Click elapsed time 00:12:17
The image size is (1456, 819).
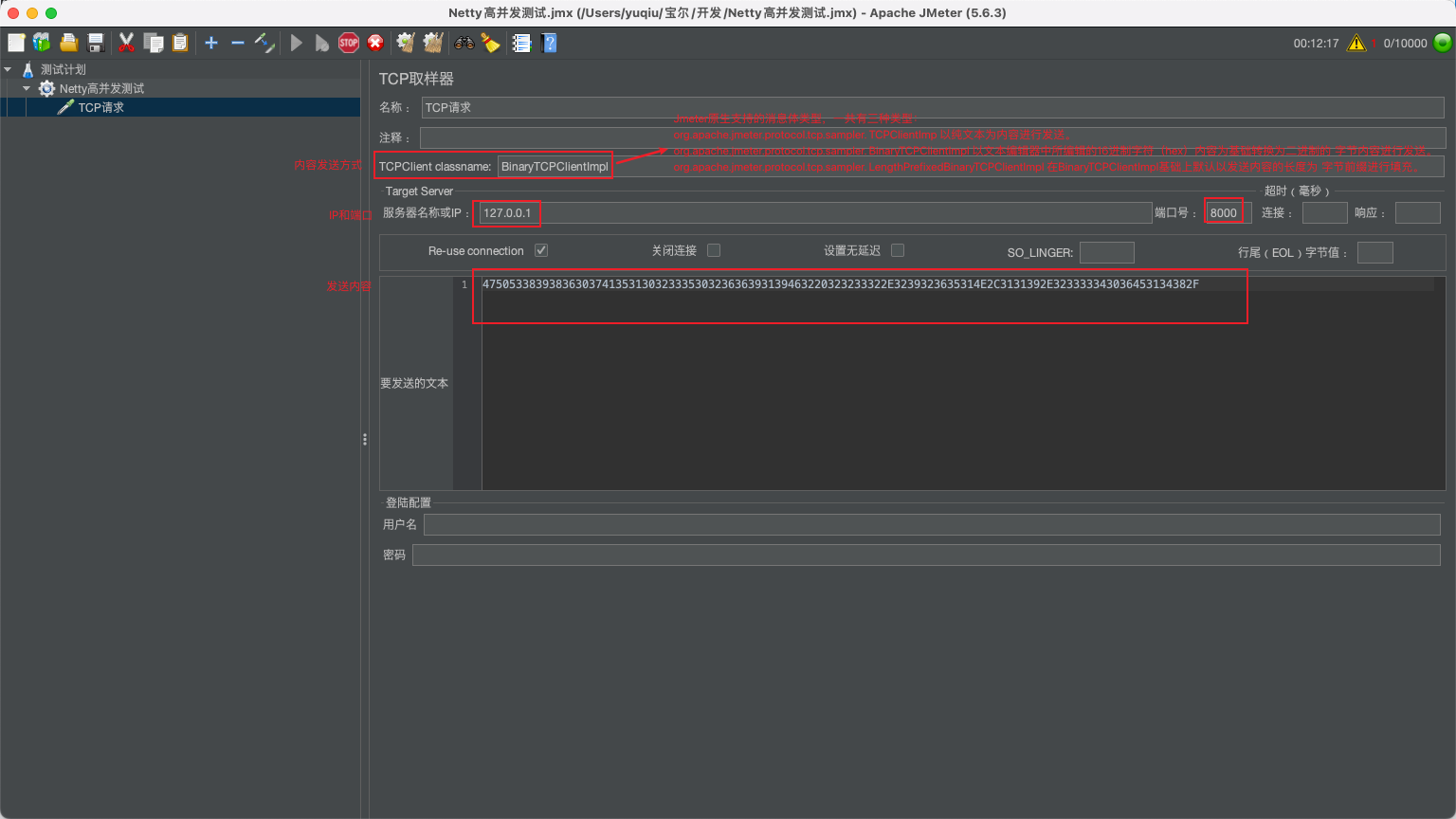(x=1316, y=44)
